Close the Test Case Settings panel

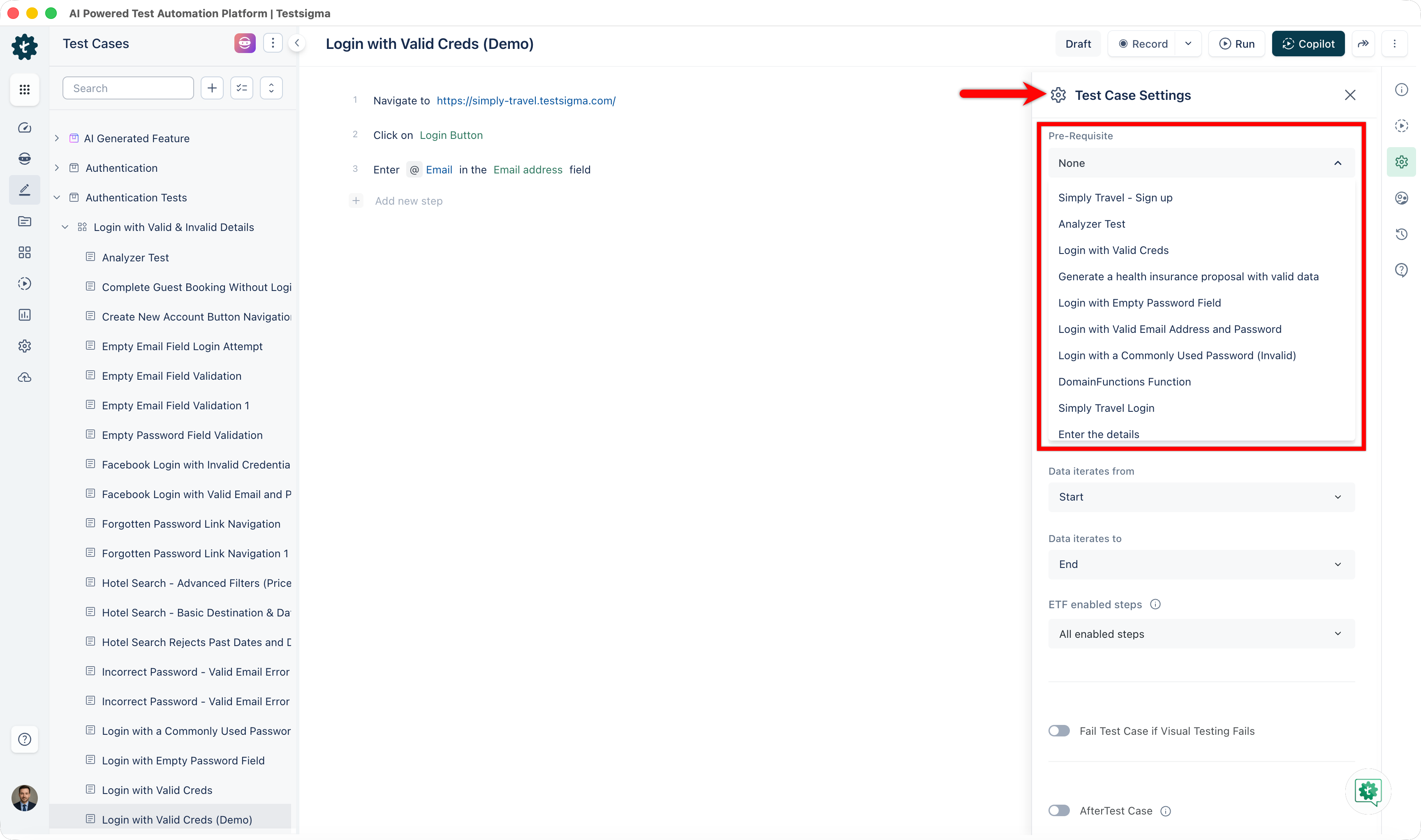(x=1350, y=95)
